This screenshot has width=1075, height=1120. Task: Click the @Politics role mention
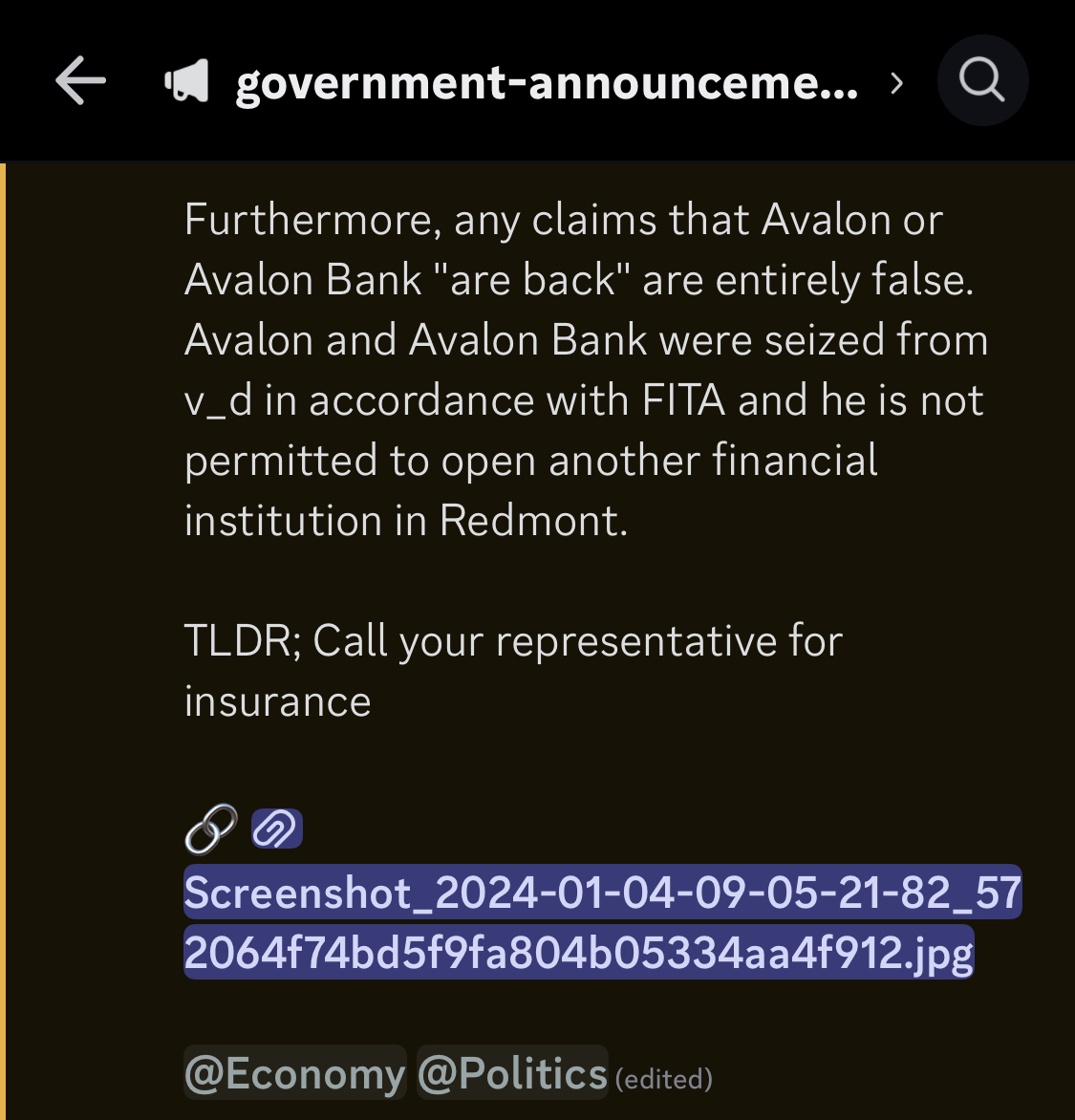pos(512,1072)
